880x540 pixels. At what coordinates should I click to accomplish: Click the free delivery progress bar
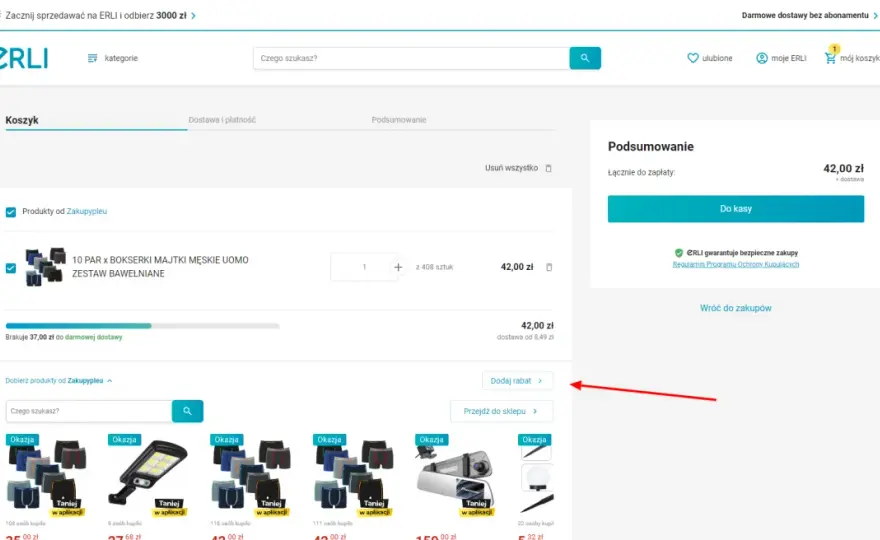(x=143, y=326)
